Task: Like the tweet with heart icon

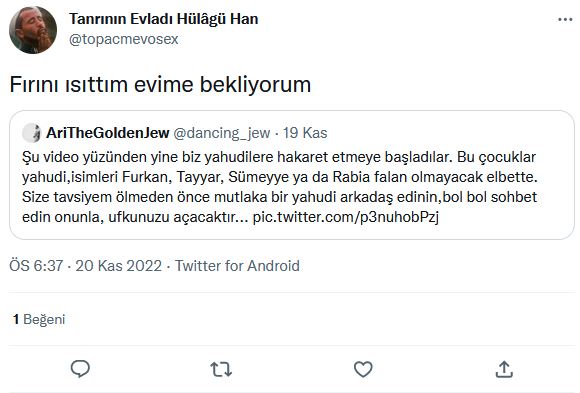Action: pos(363,369)
